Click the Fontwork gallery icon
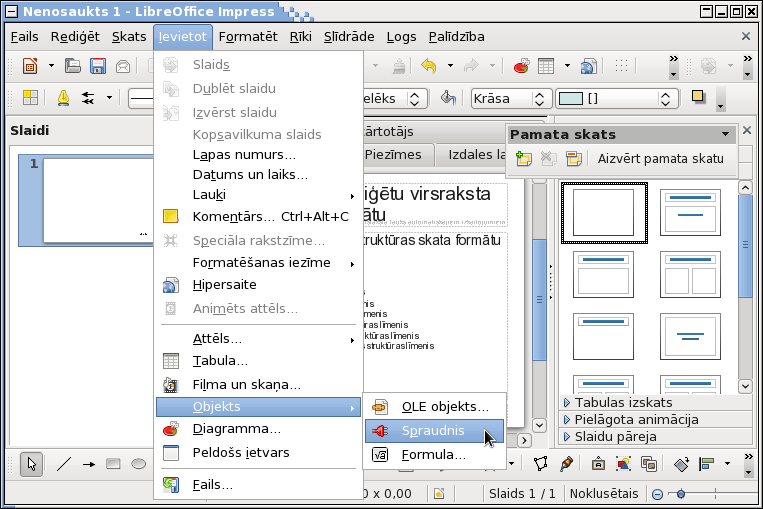 click(598, 464)
